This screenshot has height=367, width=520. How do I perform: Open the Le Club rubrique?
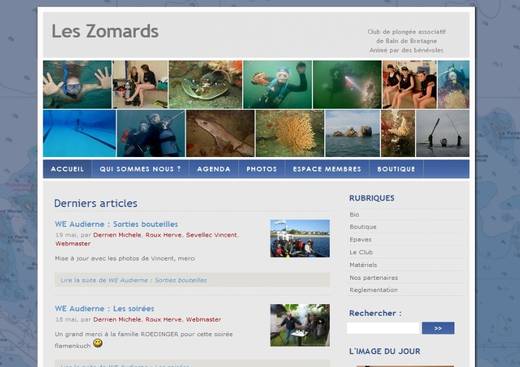[x=361, y=252]
